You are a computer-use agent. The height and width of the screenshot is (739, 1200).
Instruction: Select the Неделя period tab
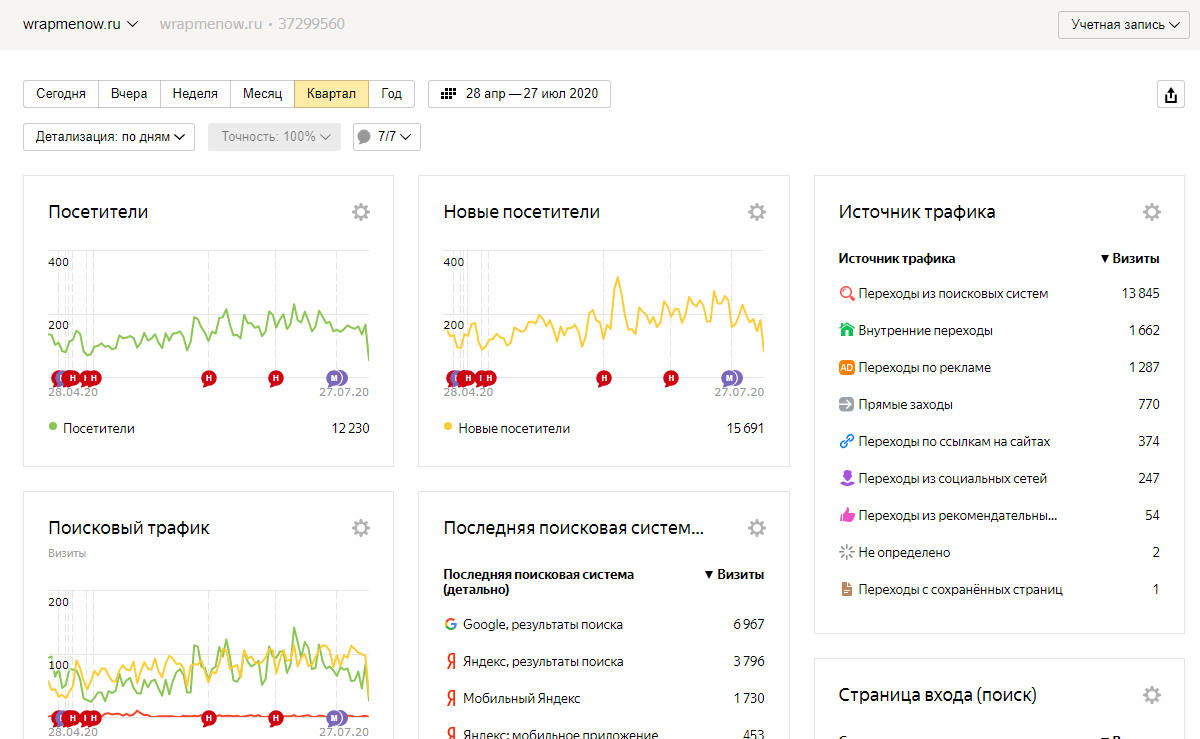pos(195,94)
